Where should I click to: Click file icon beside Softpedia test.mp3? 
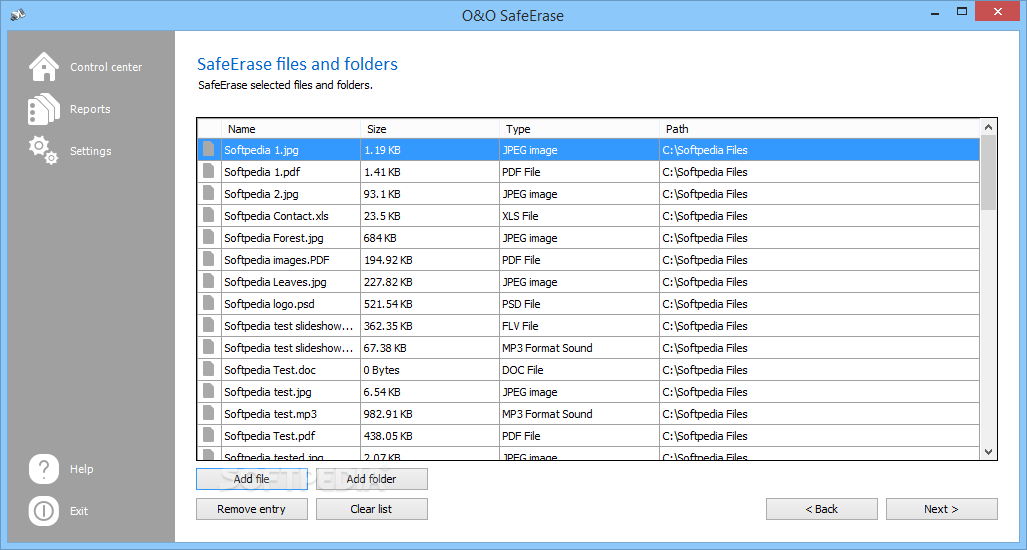[208, 413]
